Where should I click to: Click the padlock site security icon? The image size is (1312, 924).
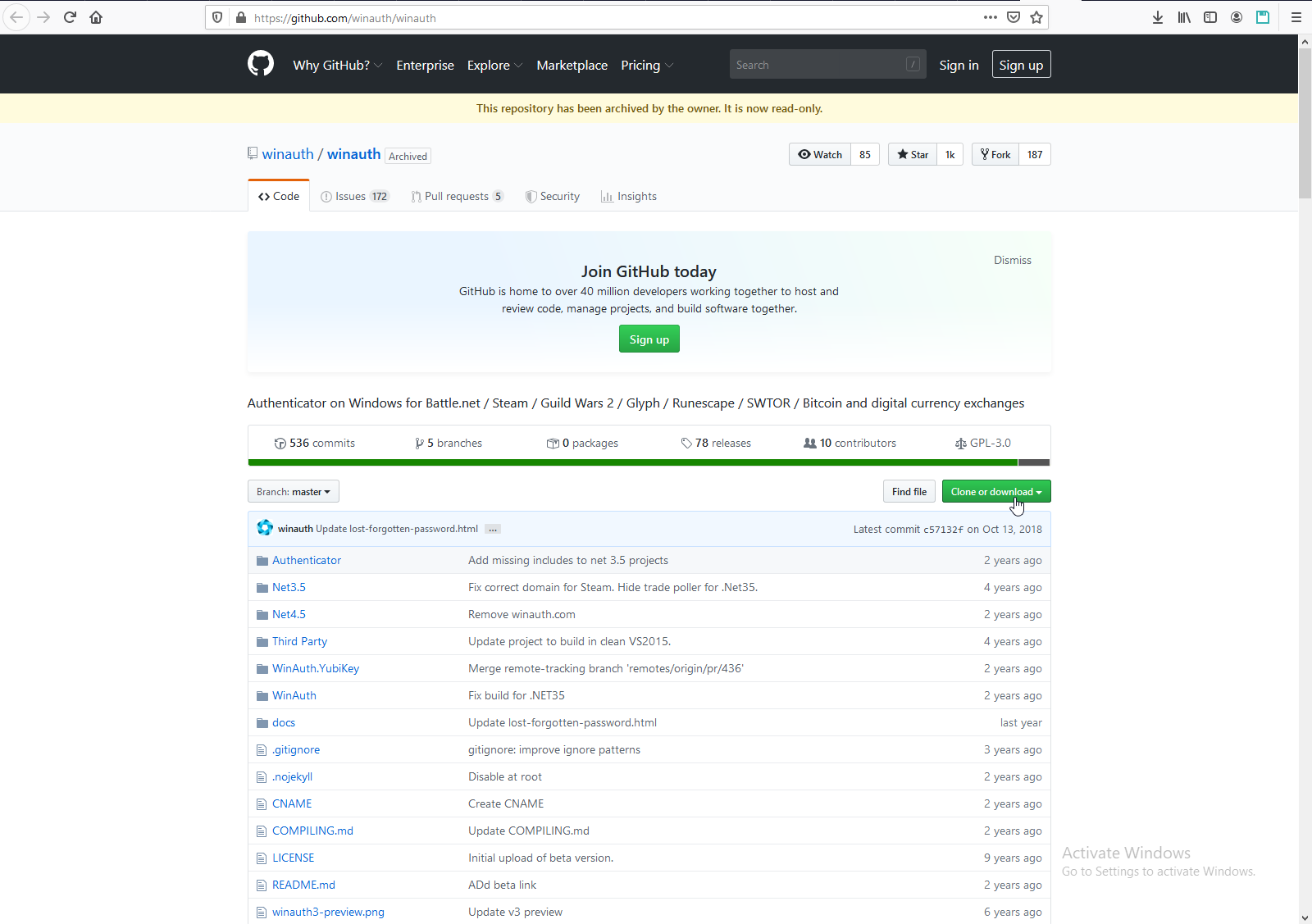click(241, 17)
